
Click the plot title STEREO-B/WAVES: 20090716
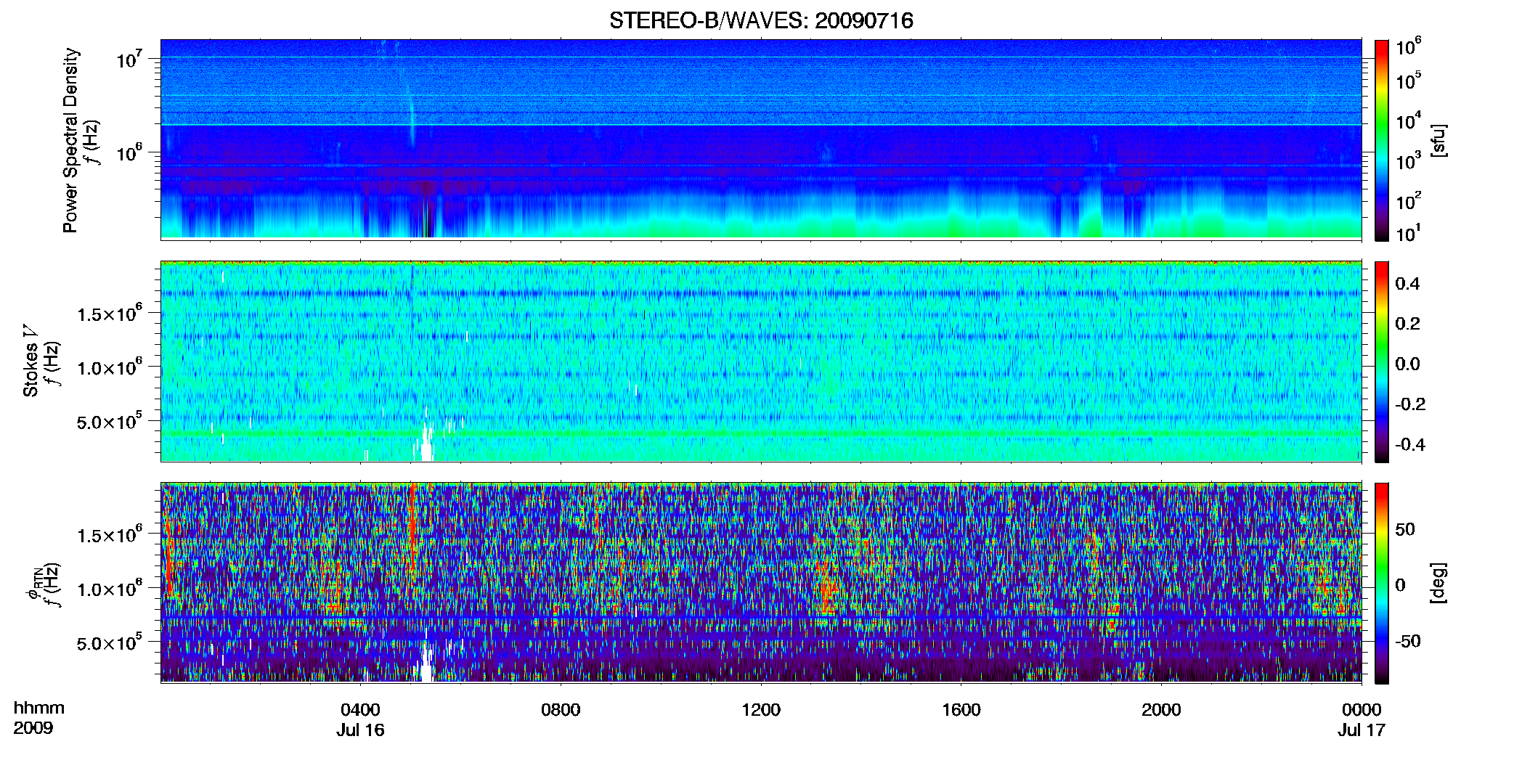point(761,20)
